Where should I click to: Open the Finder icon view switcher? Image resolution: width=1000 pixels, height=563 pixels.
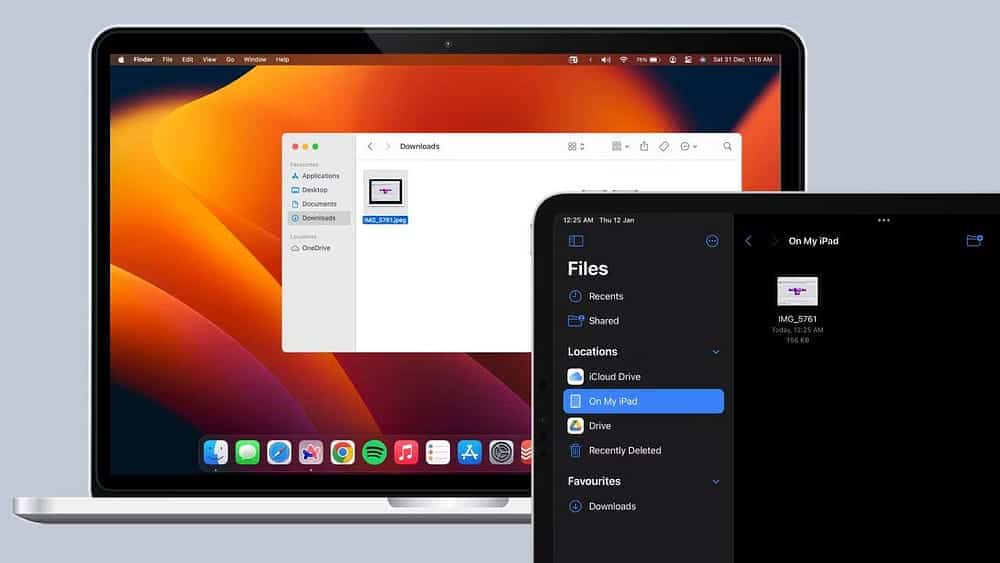tap(576, 146)
